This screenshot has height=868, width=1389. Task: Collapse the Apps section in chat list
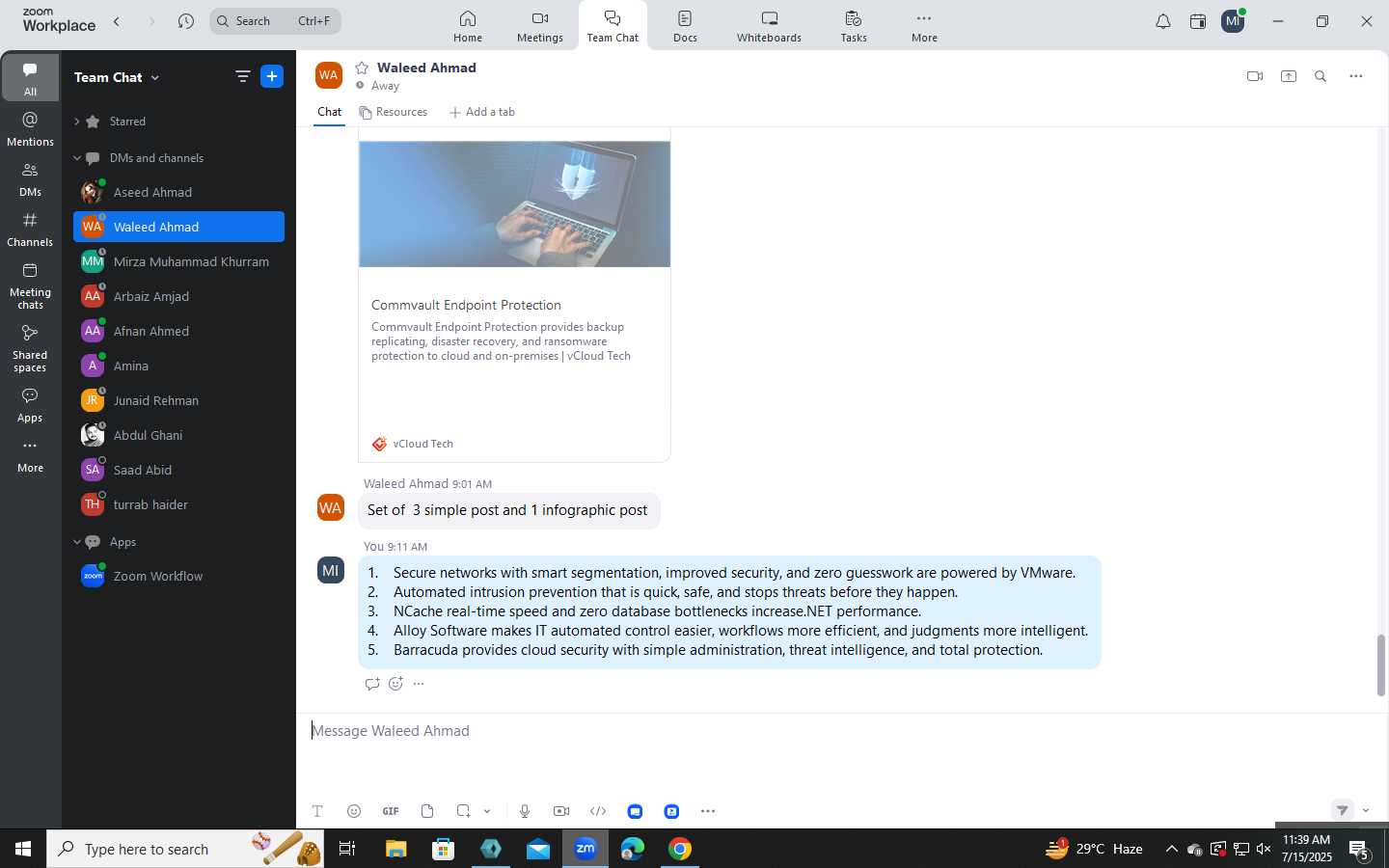[x=76, y=542]
